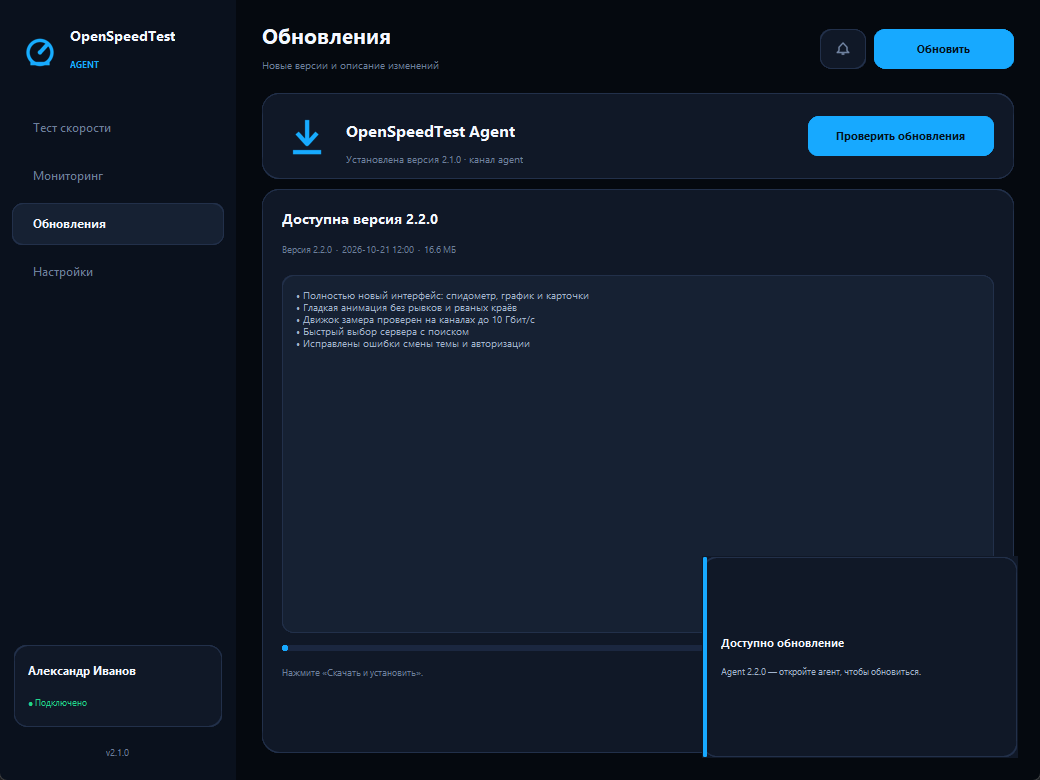Click the Новые версии и описание изменений subtitle
This screenshot has height=780, width=1040.
point(350,66)
